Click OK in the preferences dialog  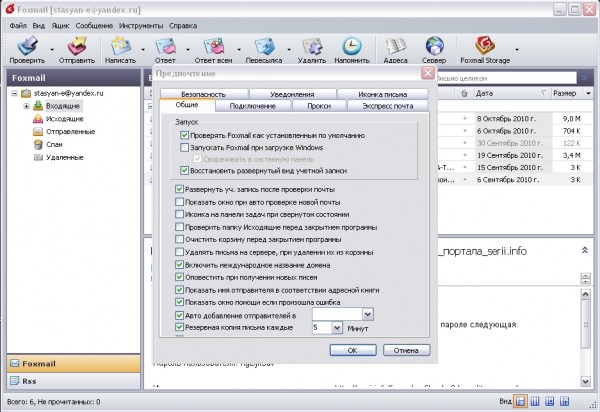click(x=353, y=350)
